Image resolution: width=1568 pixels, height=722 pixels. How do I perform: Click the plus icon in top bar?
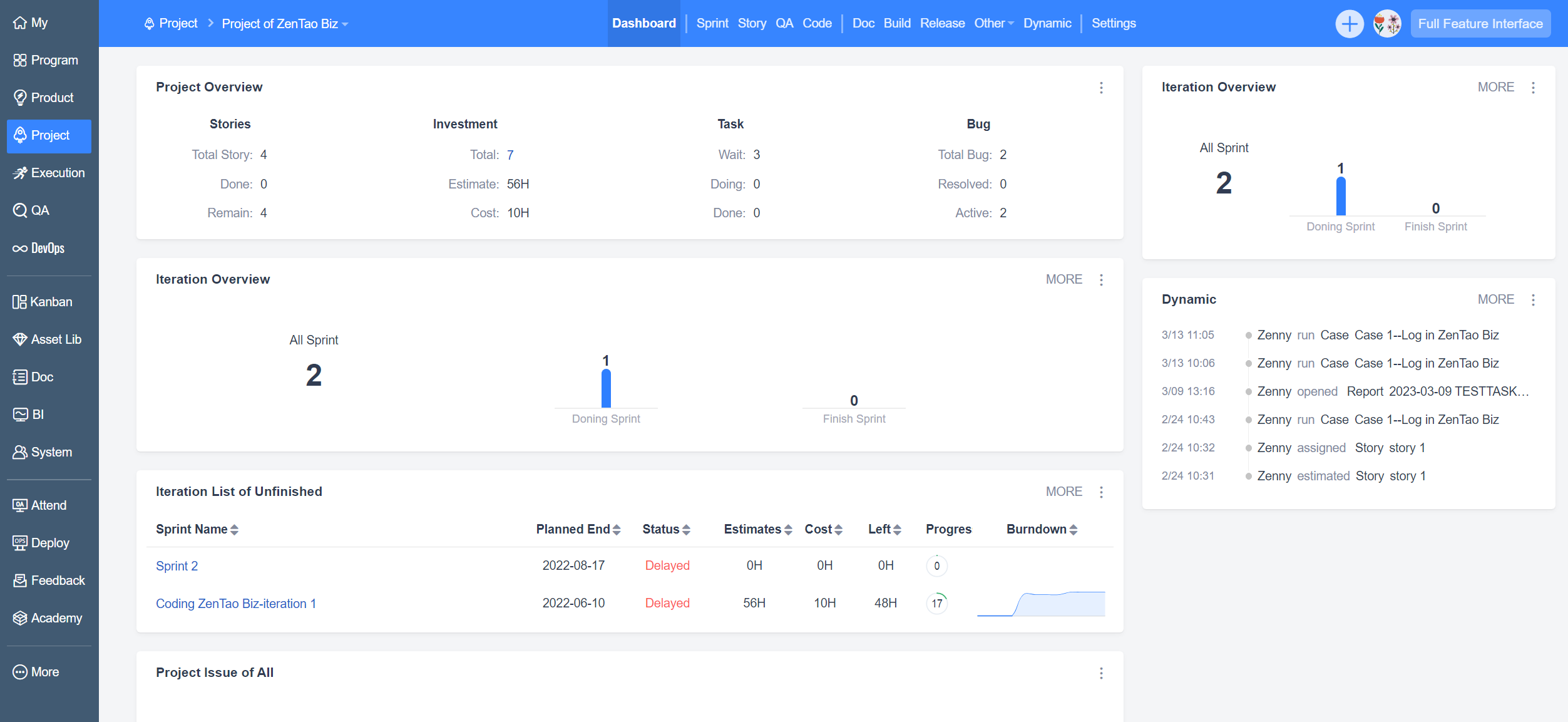(1350, 23)
